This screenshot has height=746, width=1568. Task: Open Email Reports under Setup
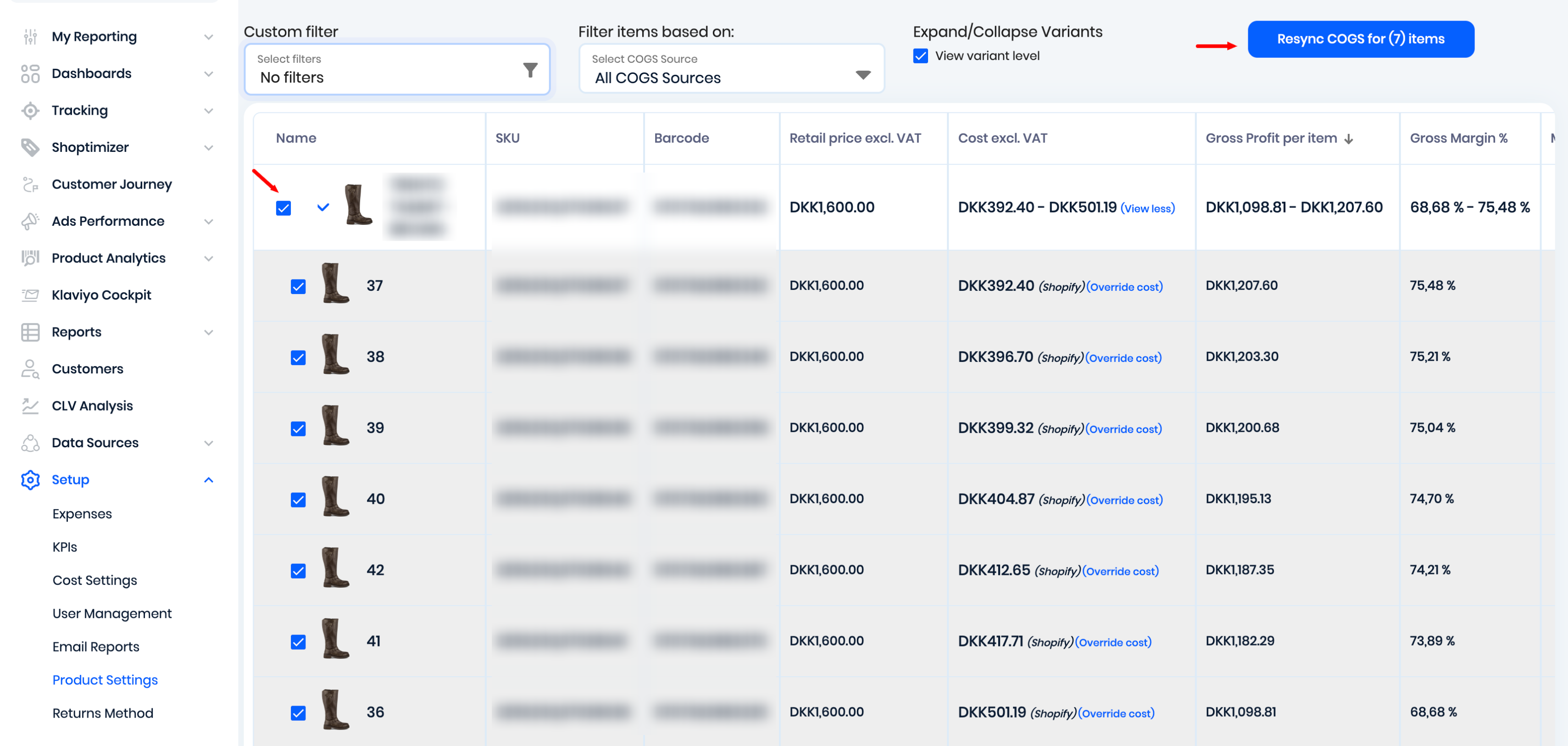[95, 646]
